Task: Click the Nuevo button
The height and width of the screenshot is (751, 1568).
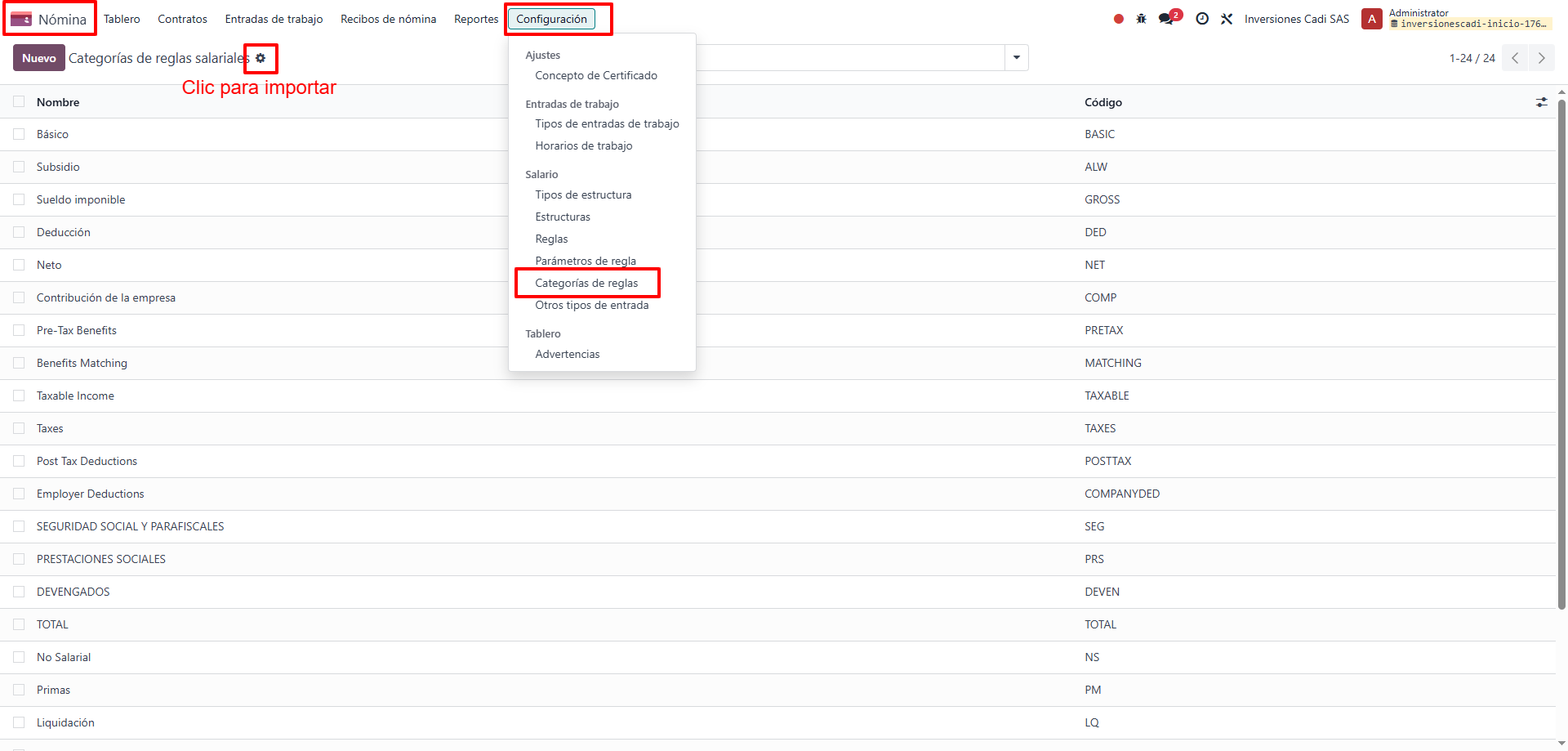Action: point(39,58)
